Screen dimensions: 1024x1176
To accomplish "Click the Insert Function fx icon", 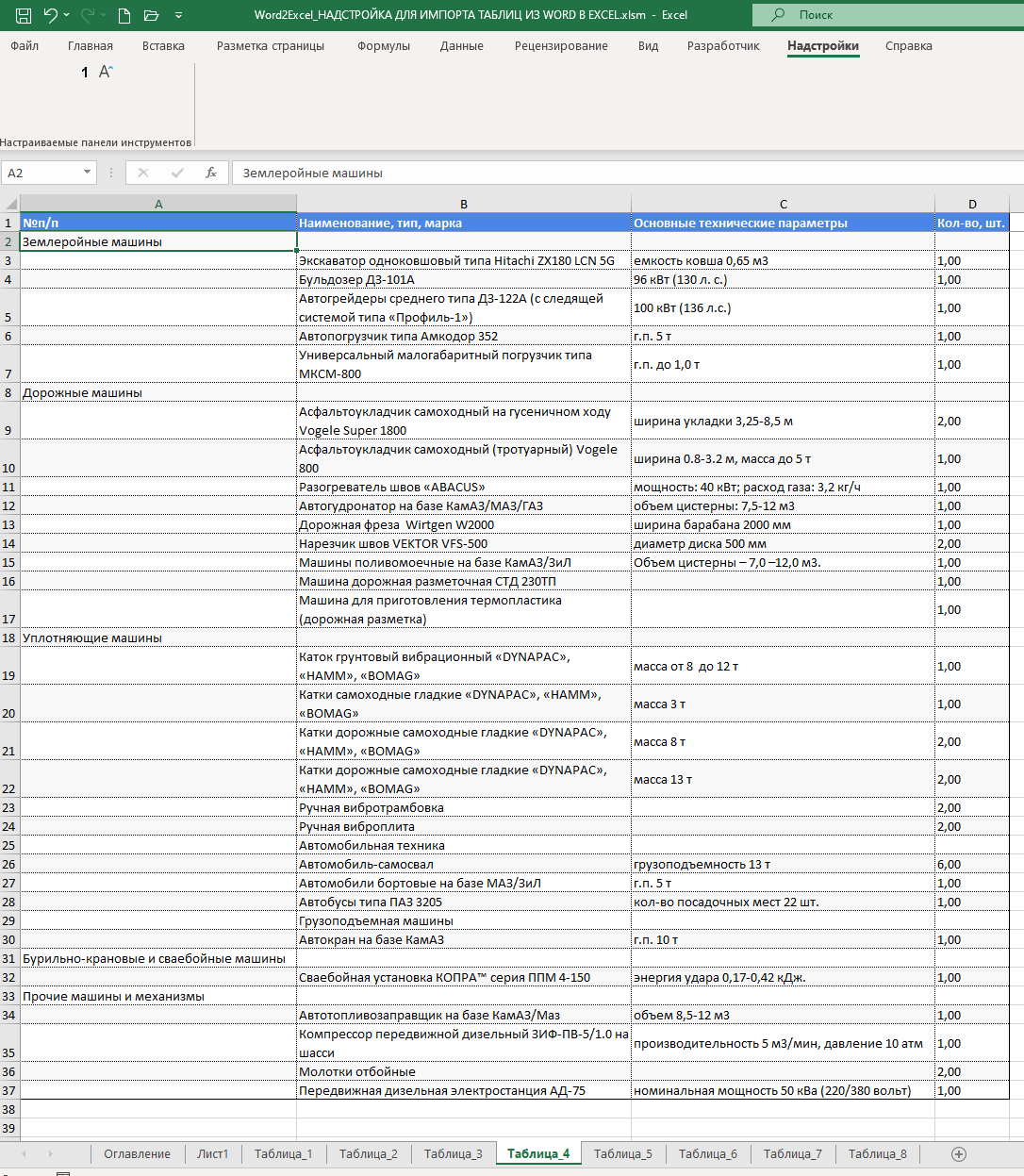I will [211, 173].
